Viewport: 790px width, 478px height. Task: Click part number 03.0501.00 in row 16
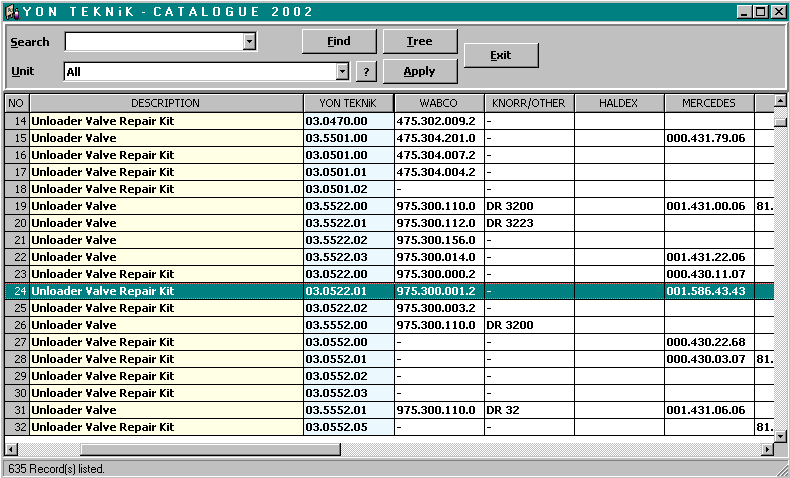[x=336, y=155]
